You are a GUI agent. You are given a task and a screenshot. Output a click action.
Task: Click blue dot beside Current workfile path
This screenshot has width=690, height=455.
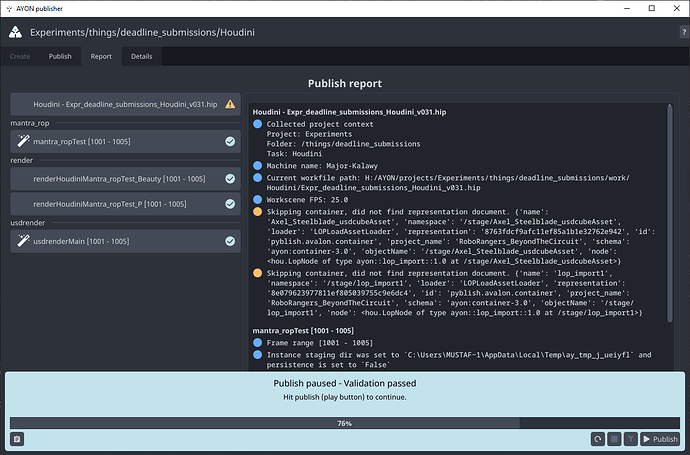click(x=257, y=177)
